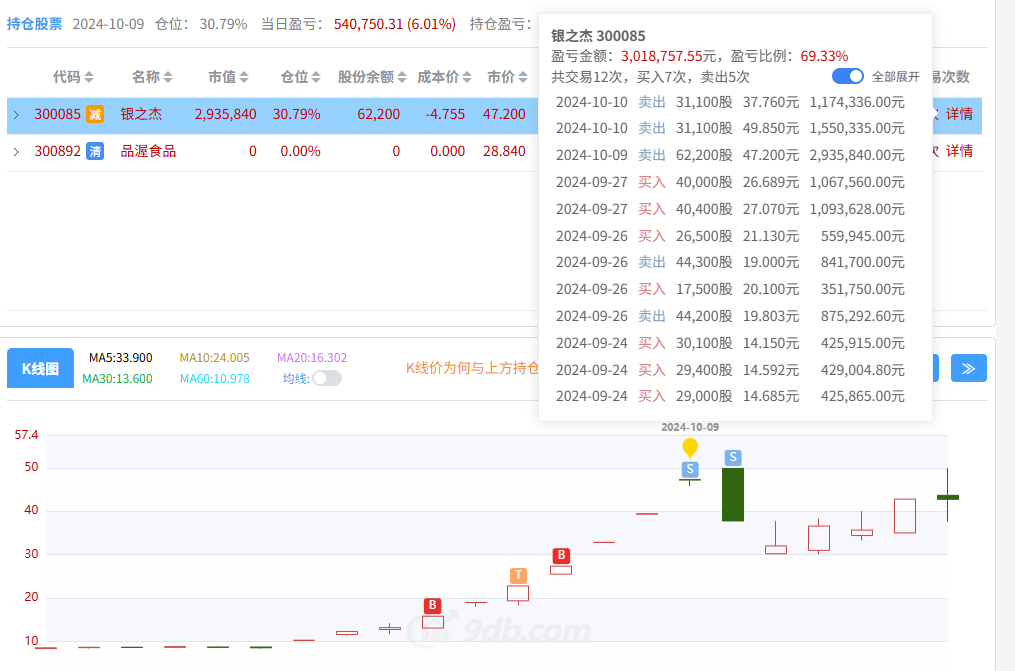
Task: Click the double-arrow next button beside the chart
Action: [x=968, y=368]
